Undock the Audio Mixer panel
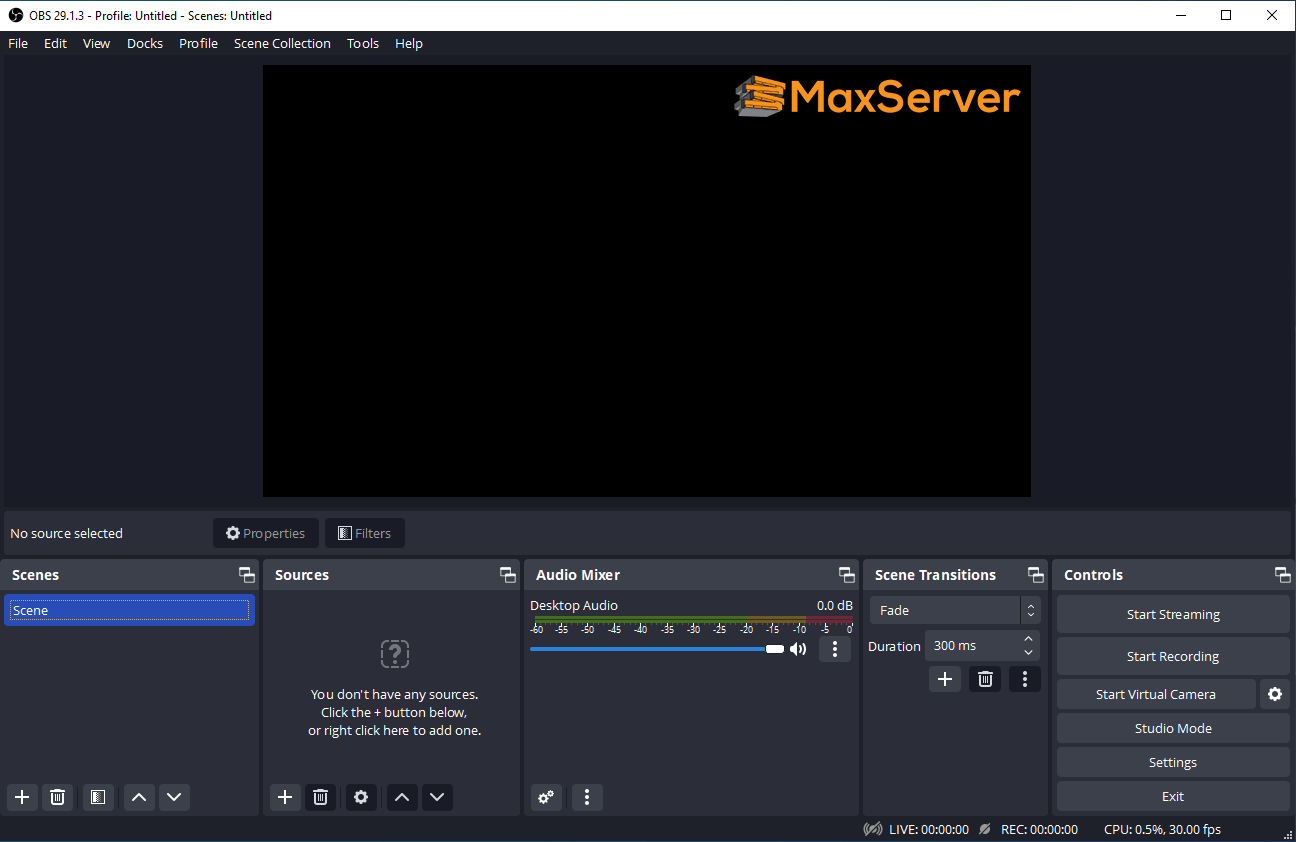This screenshot has height=842, width=1296. pyautogui.click(x=846, y=575)
